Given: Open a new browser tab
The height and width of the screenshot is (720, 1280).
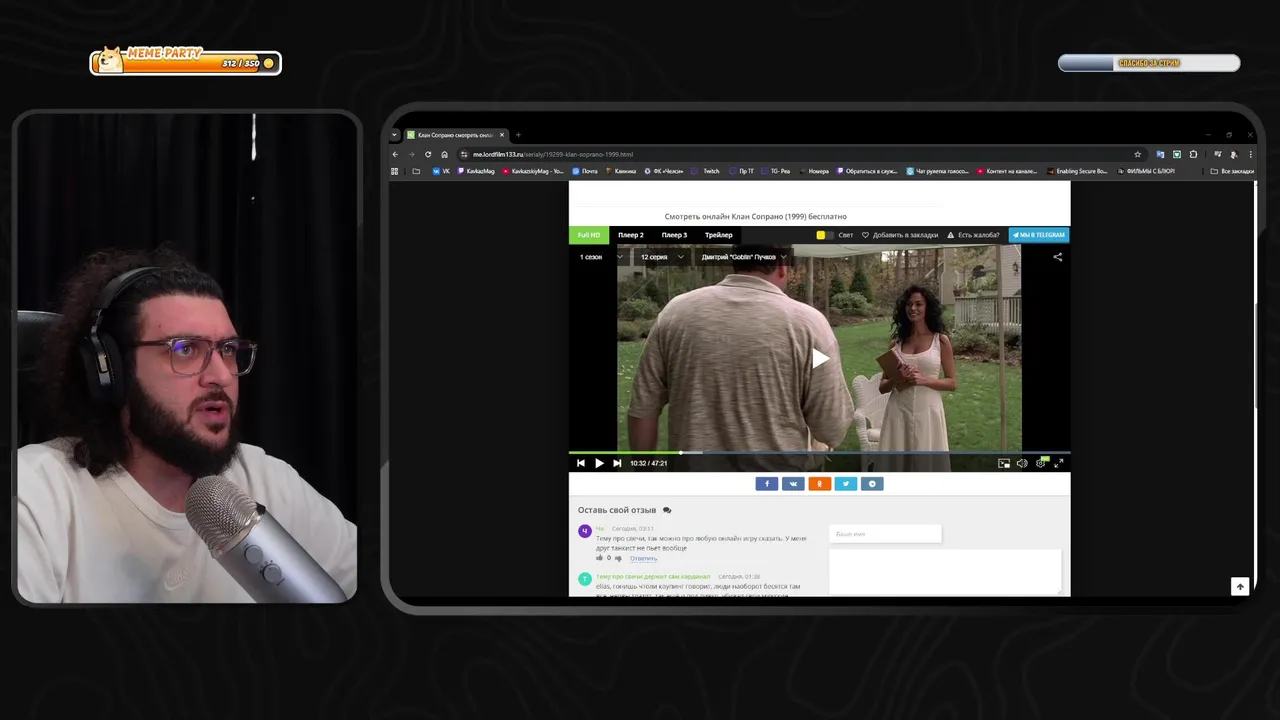Looking at the screenshot, I should pyautogui.click(x=518, y=135).
